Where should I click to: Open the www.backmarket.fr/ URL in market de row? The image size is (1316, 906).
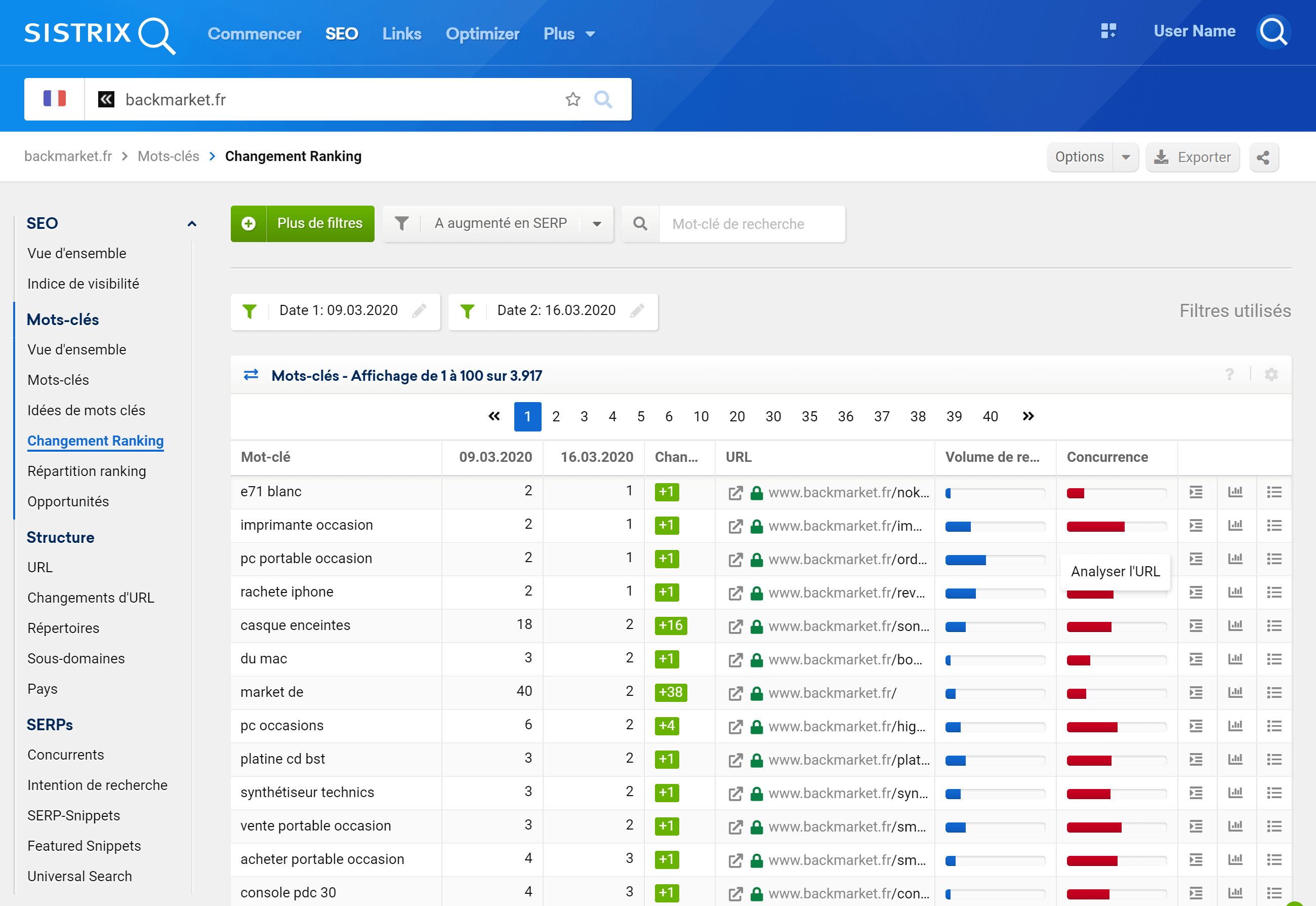(832, 693)
